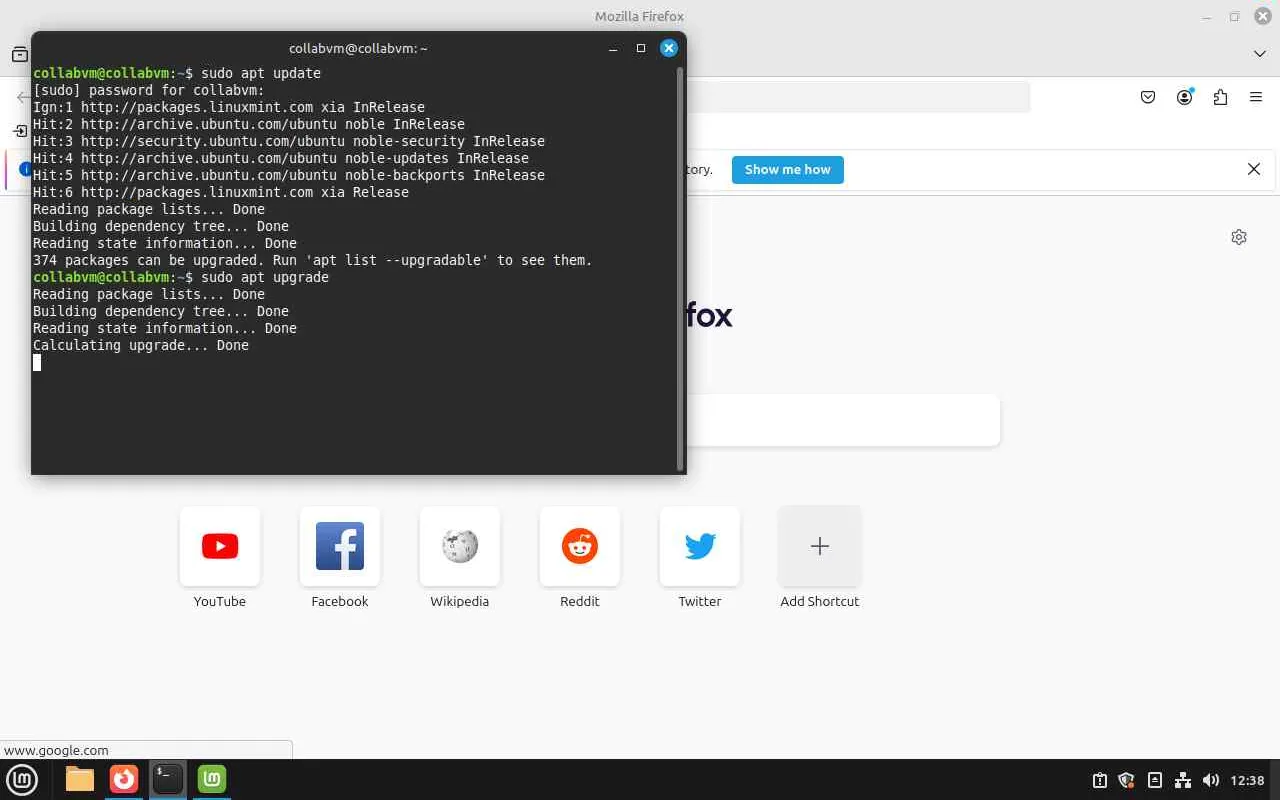This screenshot has height=800, width=1280.
Task: Close the collabvm terminal window
Action: click(669, 48)
